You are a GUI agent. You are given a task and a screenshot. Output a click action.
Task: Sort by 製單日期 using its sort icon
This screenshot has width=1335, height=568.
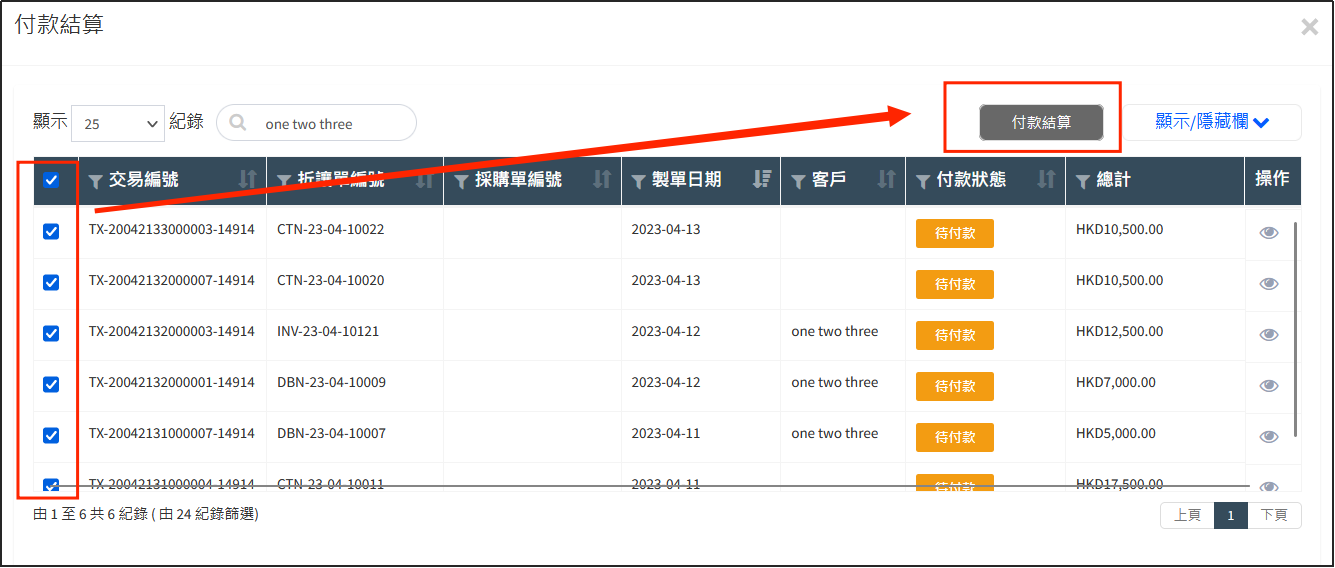click(762, 180)
